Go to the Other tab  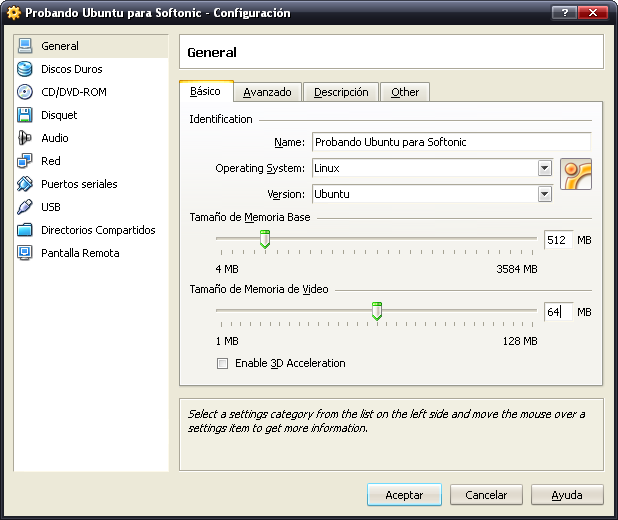tap(405, 92)
